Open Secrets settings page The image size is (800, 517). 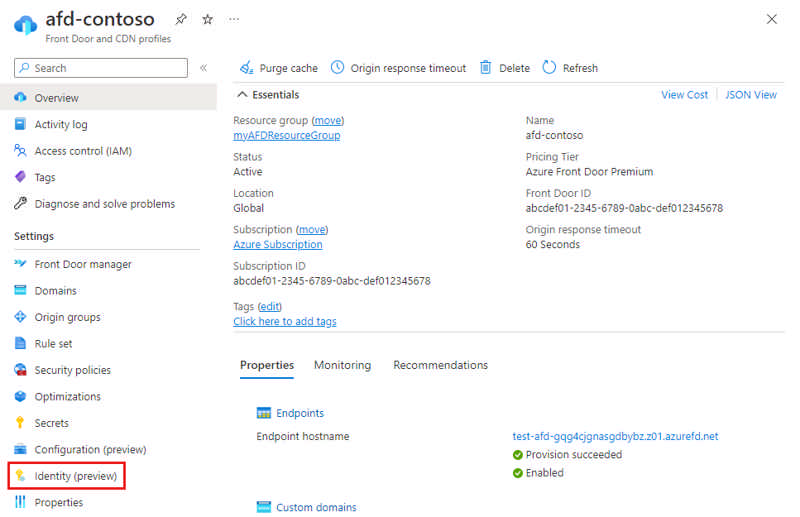click(x=52, y=423)
